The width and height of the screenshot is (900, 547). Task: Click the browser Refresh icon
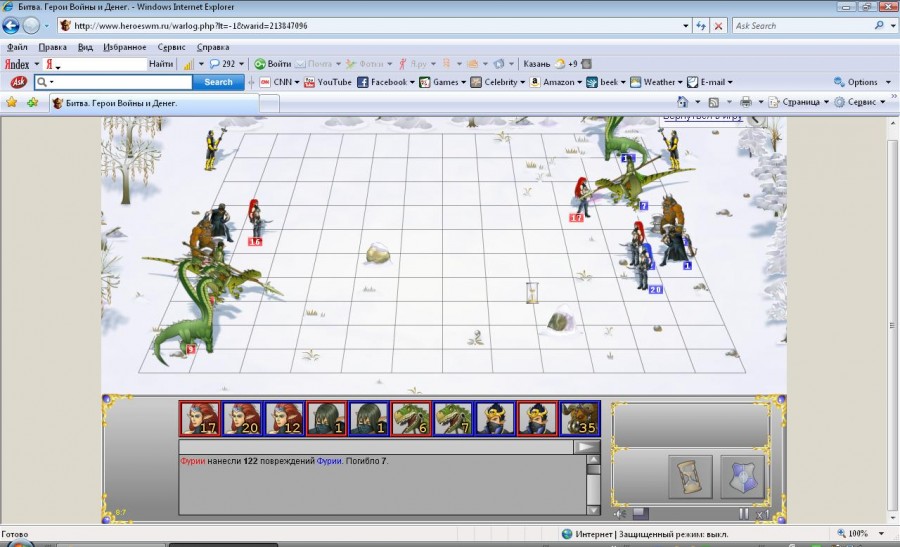coord(701,26)
